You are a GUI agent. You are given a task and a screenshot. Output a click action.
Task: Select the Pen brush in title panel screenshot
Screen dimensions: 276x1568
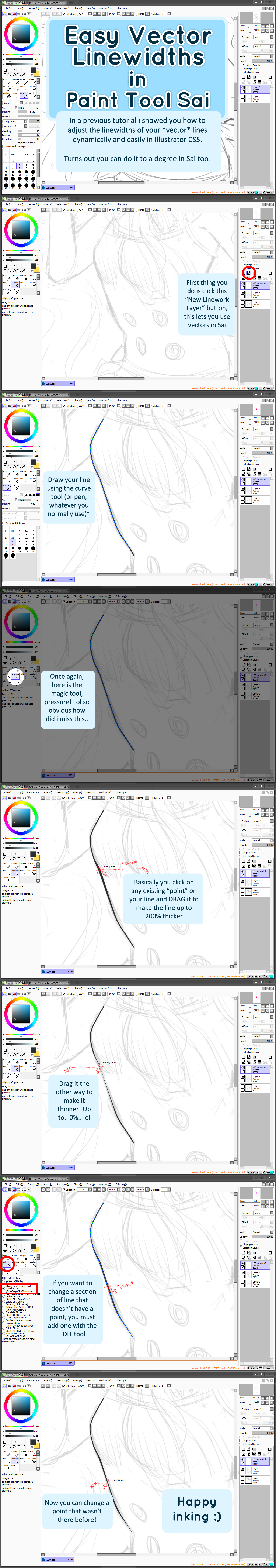pyautogui.click(x=7, y=82)
